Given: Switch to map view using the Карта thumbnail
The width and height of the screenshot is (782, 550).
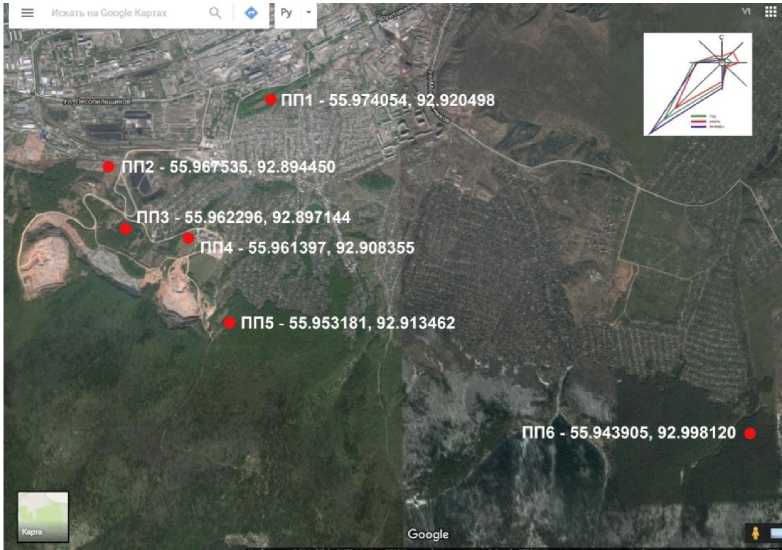Looking at the screenshot, I should [x=43, y=517].
